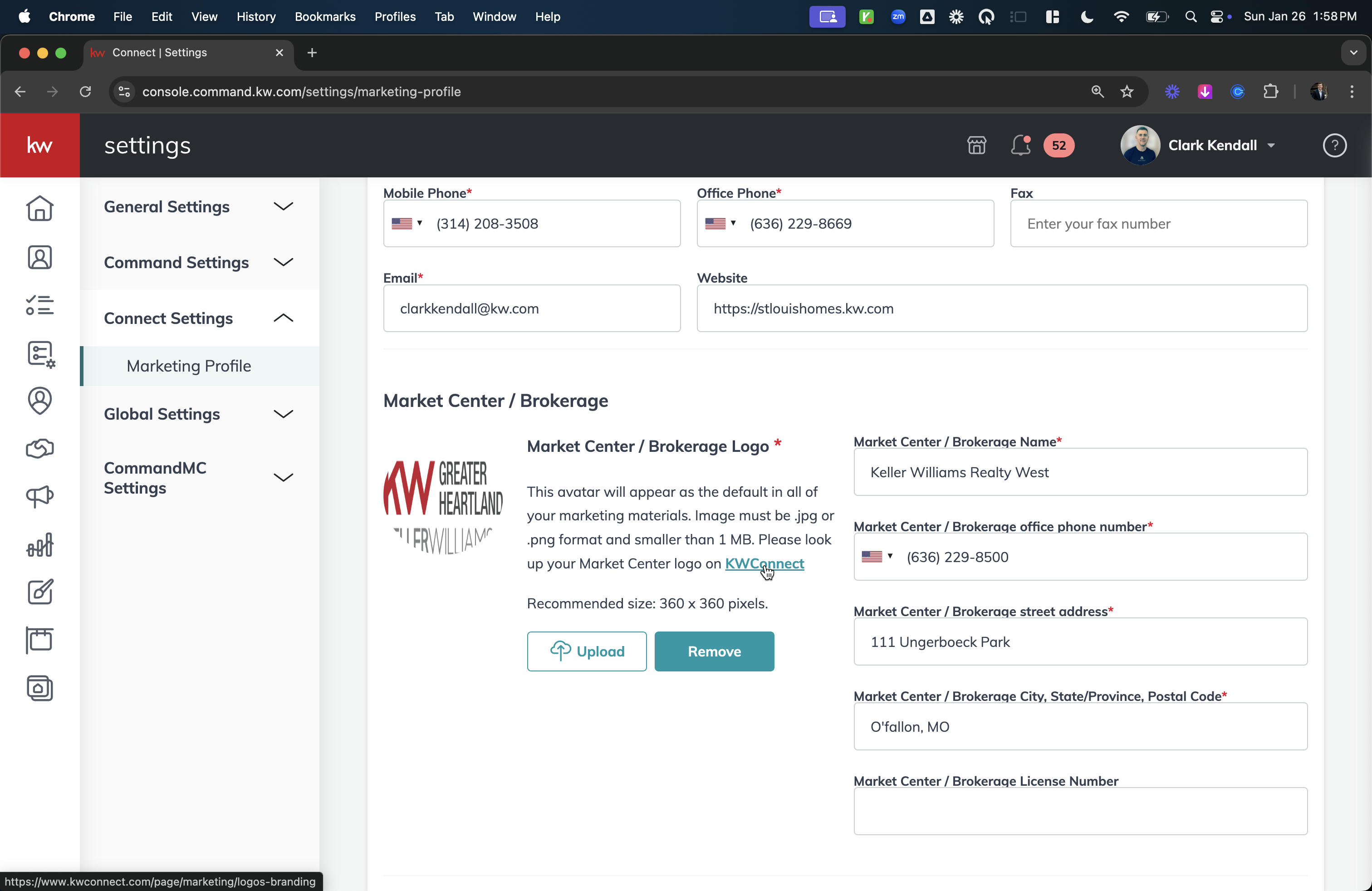
Task: Open the Tasks checklist icon in sidebar
Action: [40, 305]
